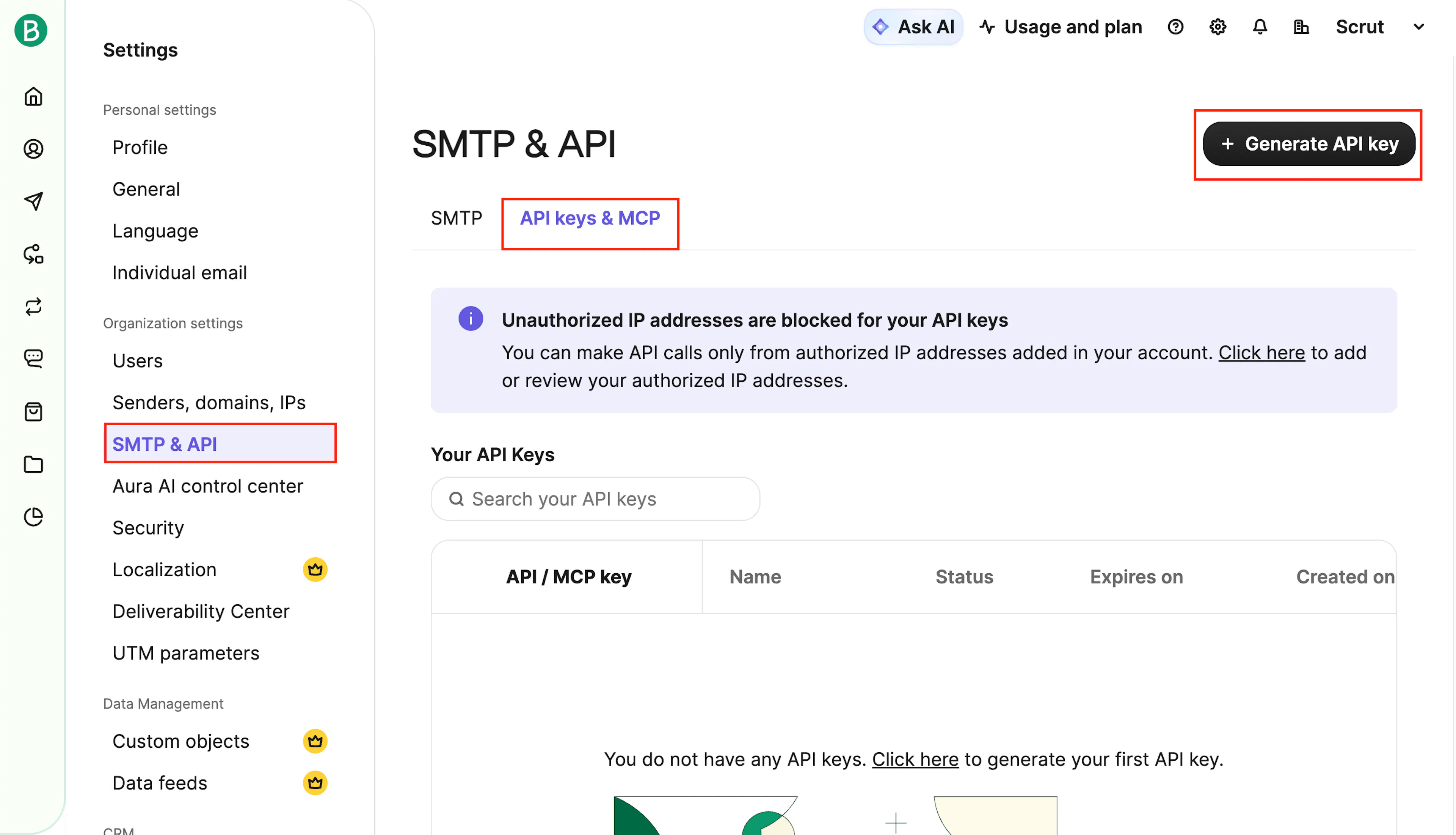Open the Campaigns paper plane icon
1456x835 pixels.
pos(33,201)
